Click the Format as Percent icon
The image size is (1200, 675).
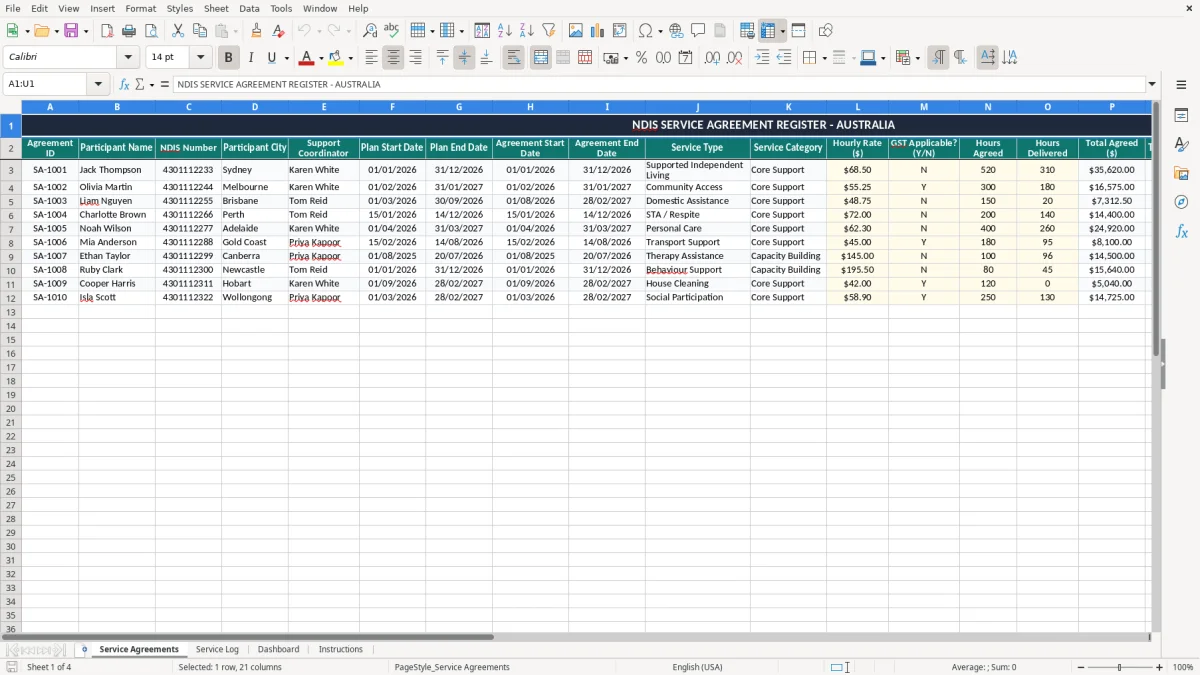[x=641, y=58]
